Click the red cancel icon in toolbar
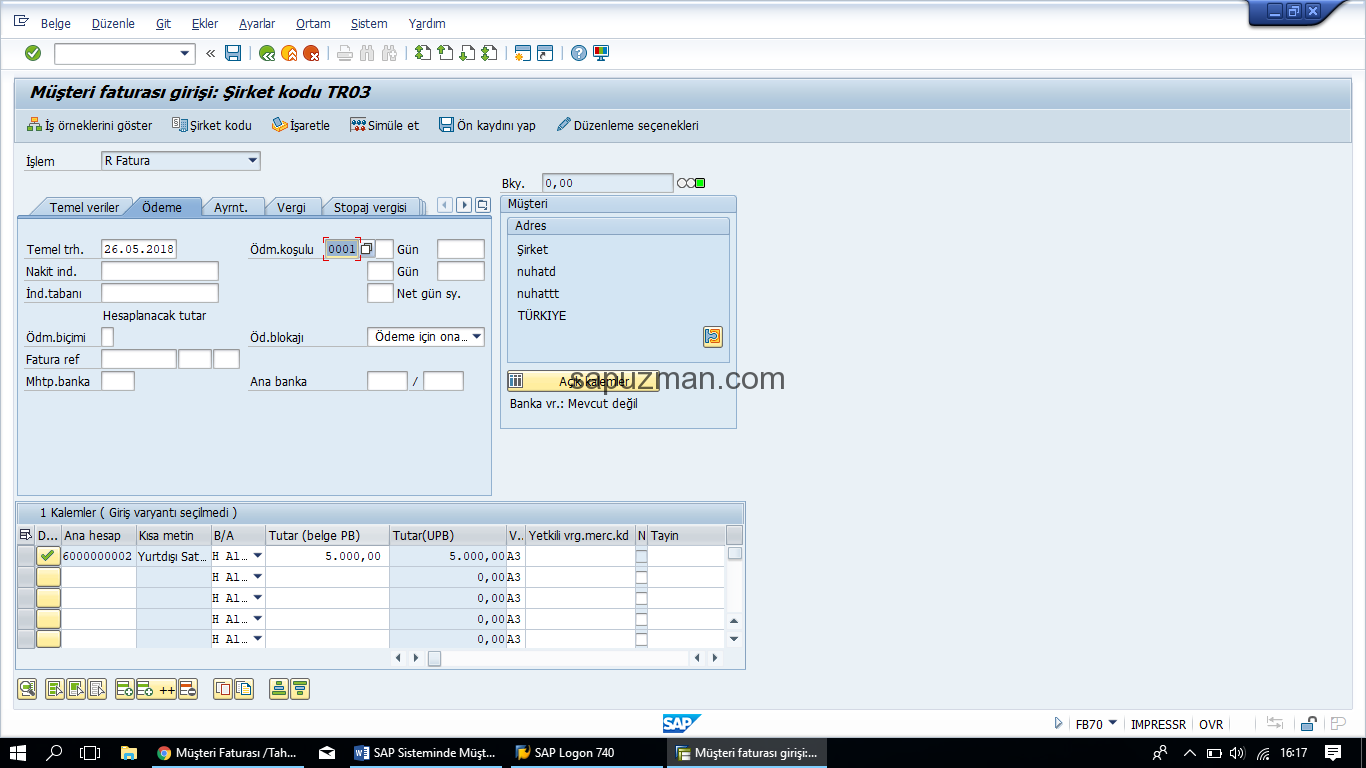Screen dimensions: 1366x768 tap(311, 53)
